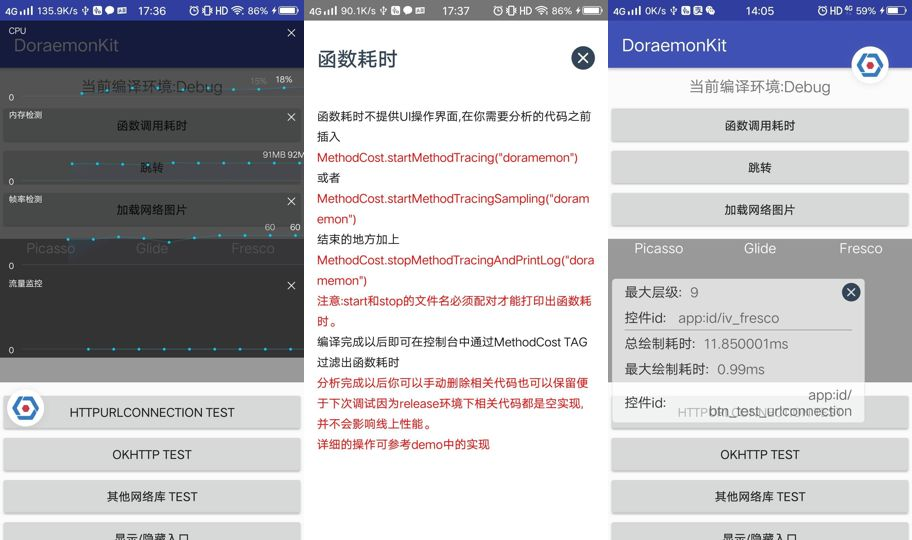This screenshot has width=912, height=540.
Task: Tap alarm icon in right screen status bar
Action: [822, 10]
